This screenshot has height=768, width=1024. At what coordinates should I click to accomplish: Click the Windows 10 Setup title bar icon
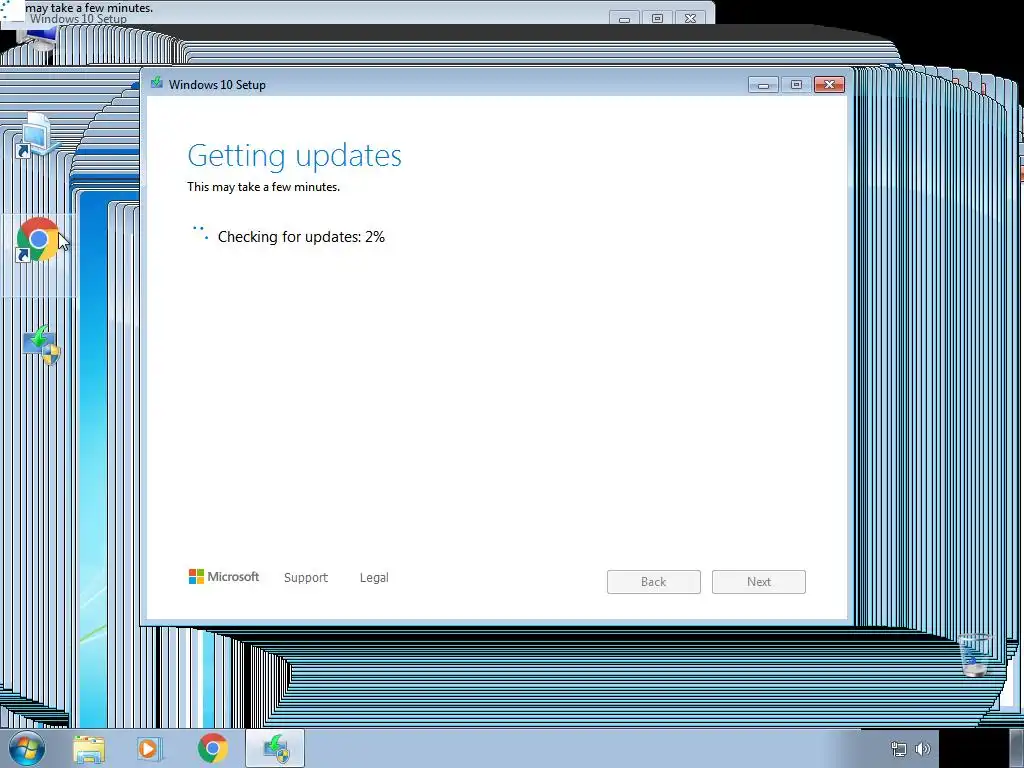click(157, 83)
